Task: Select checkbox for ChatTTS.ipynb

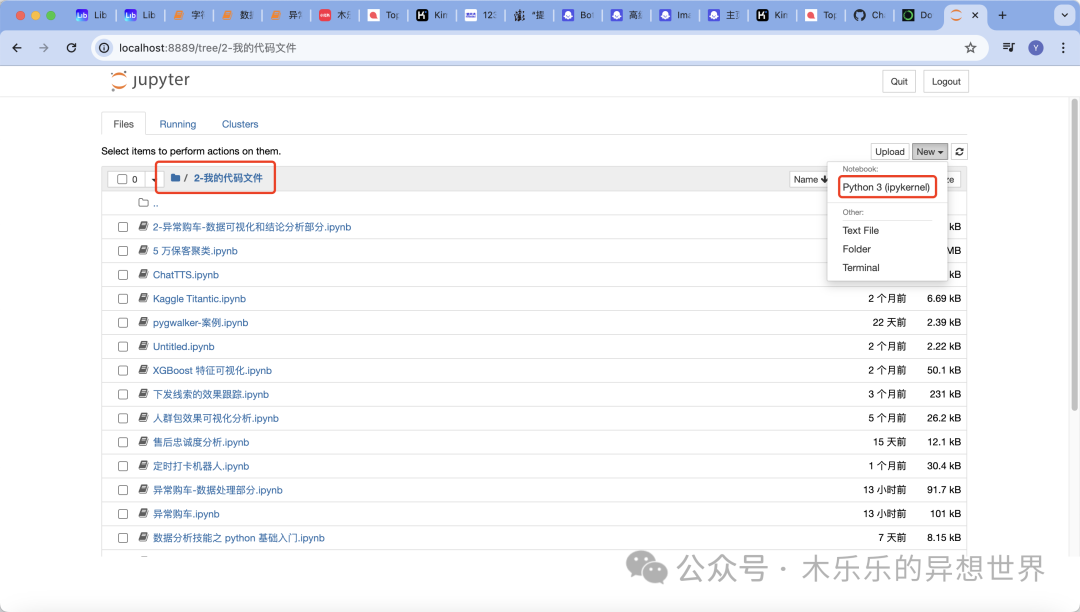Action: pos(123,275)
